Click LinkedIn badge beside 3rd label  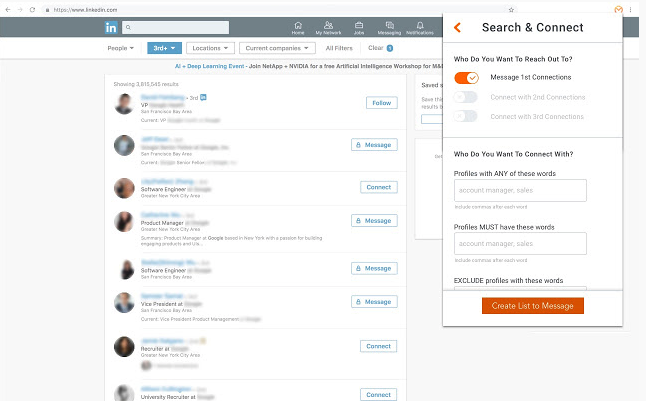(x=203, y=97)
